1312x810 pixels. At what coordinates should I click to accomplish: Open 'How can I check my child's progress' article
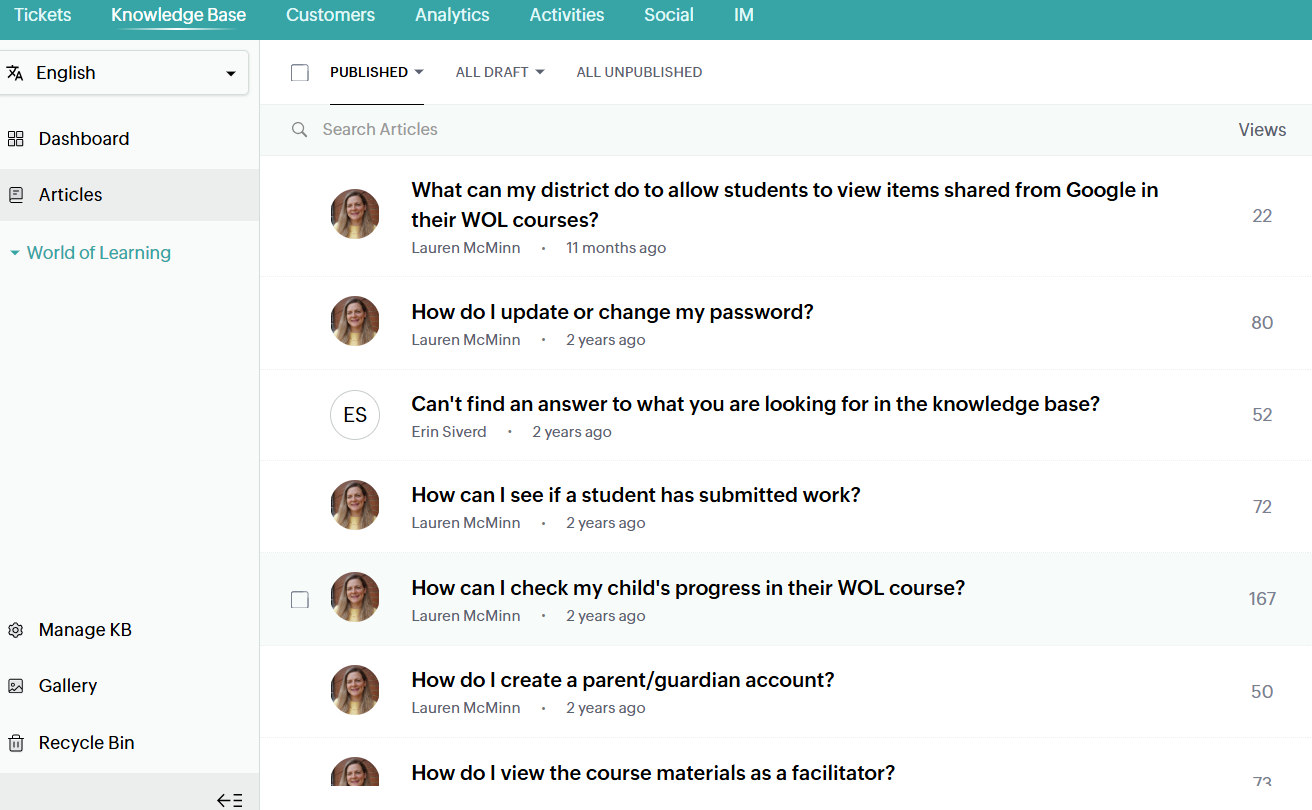tap(688, 588)
